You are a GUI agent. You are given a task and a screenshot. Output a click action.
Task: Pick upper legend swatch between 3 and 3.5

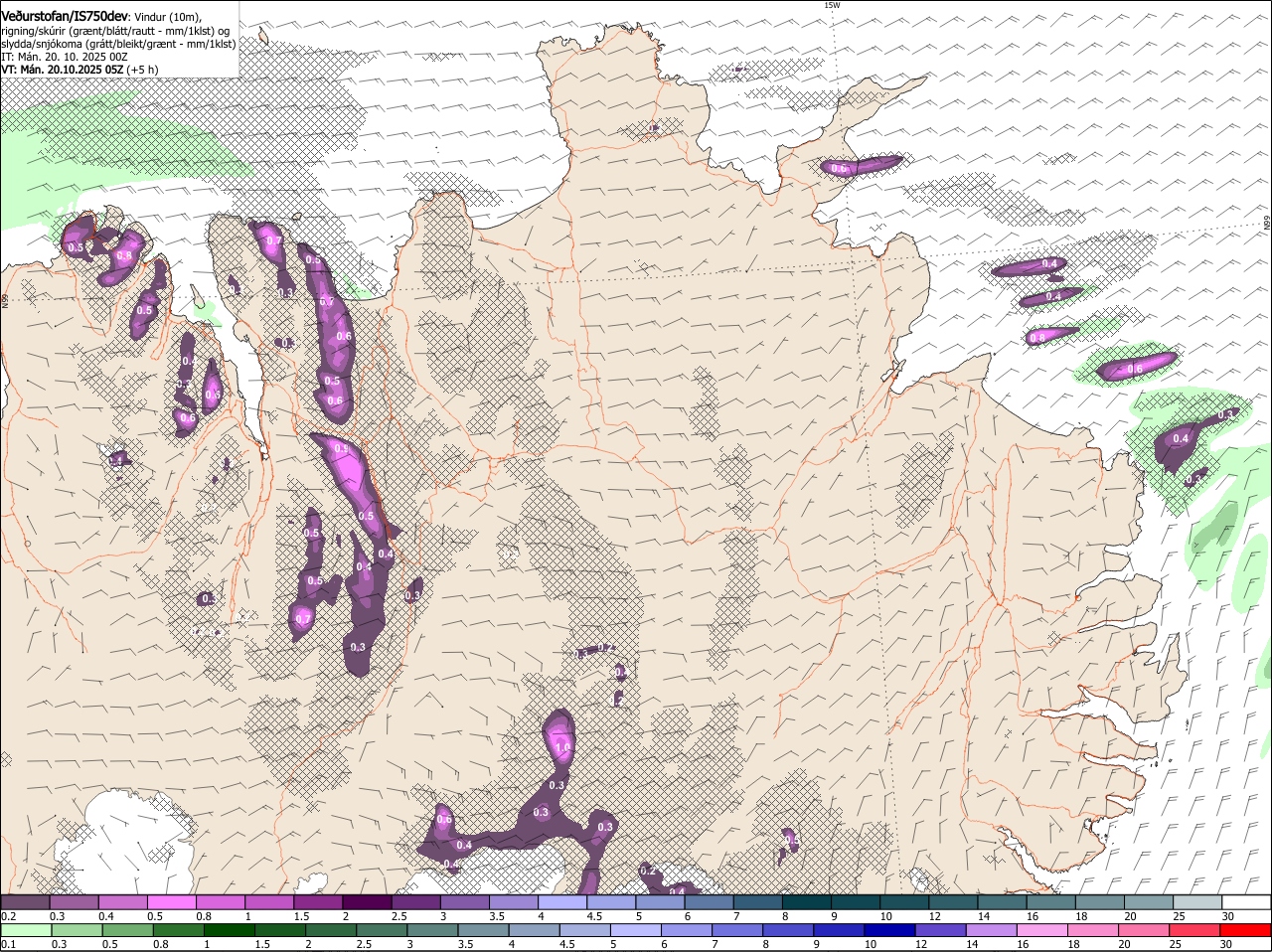pos(464,901)
